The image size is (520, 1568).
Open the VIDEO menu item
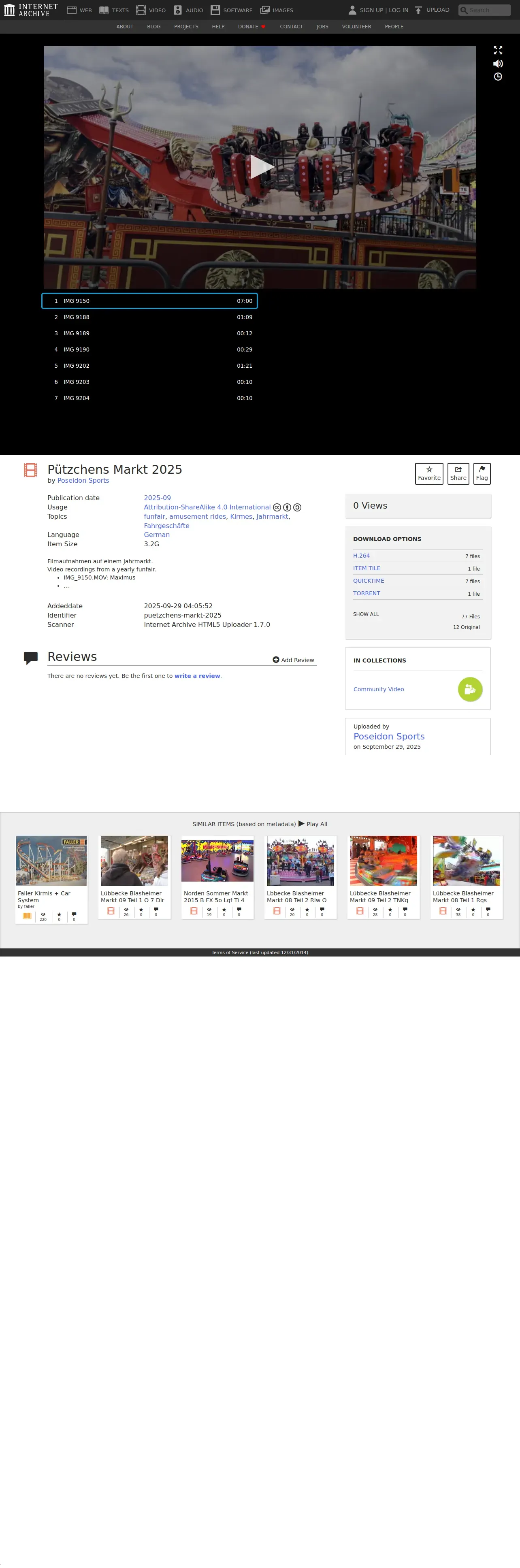point(151,11)
